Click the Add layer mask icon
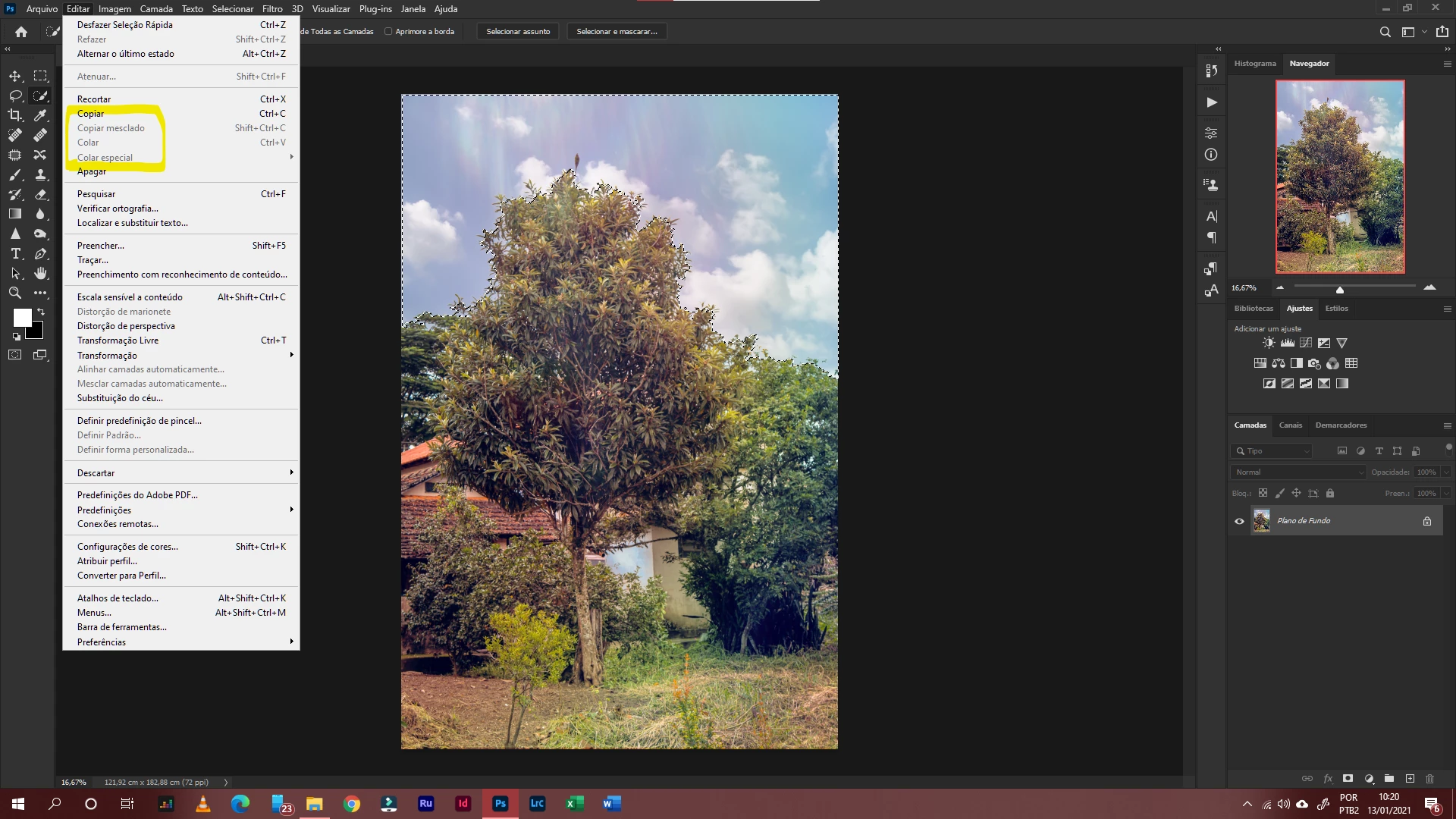 tap(1348, 779)
